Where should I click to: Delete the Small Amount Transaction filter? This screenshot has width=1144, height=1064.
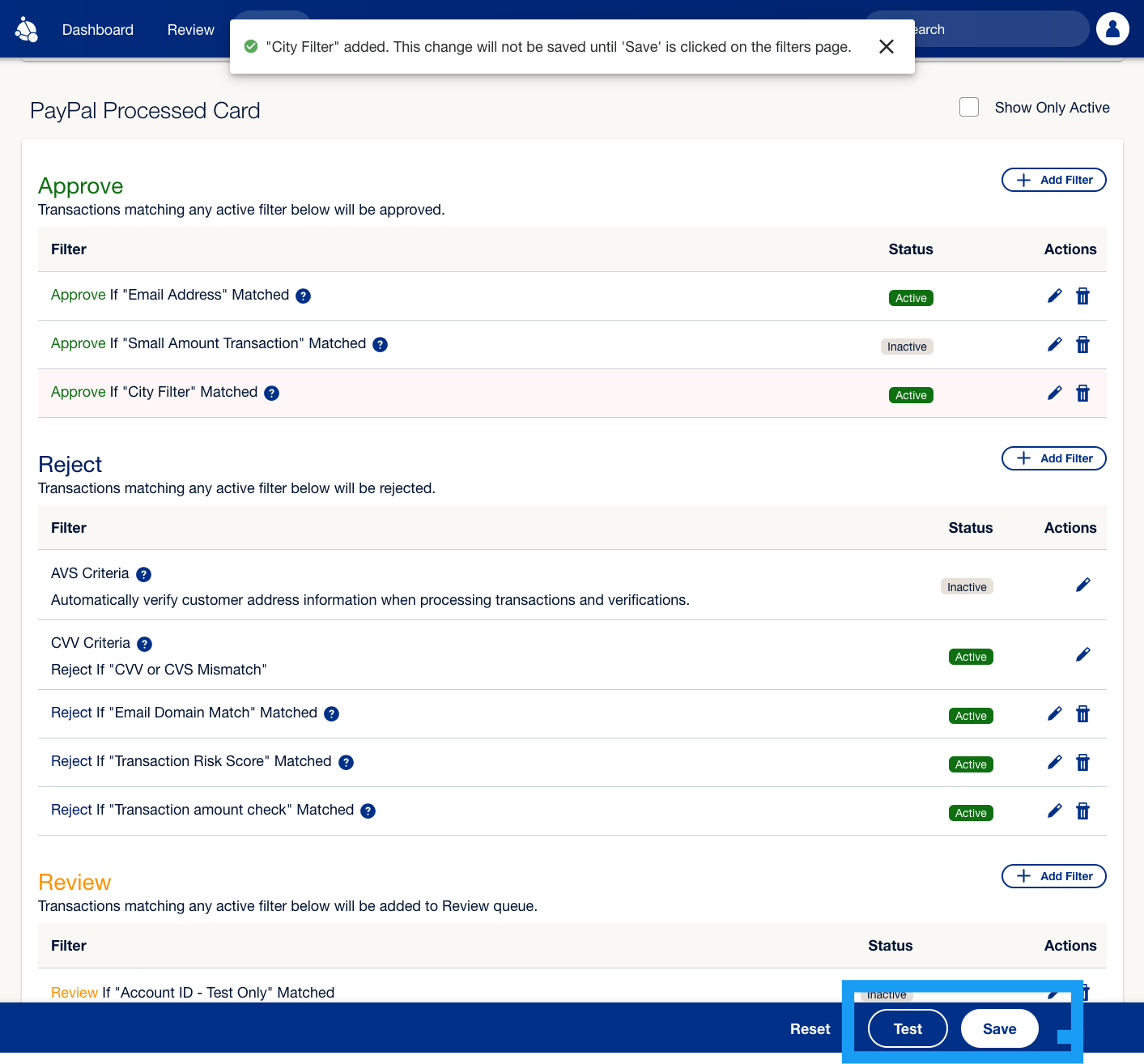click(x=1082, y=345)
